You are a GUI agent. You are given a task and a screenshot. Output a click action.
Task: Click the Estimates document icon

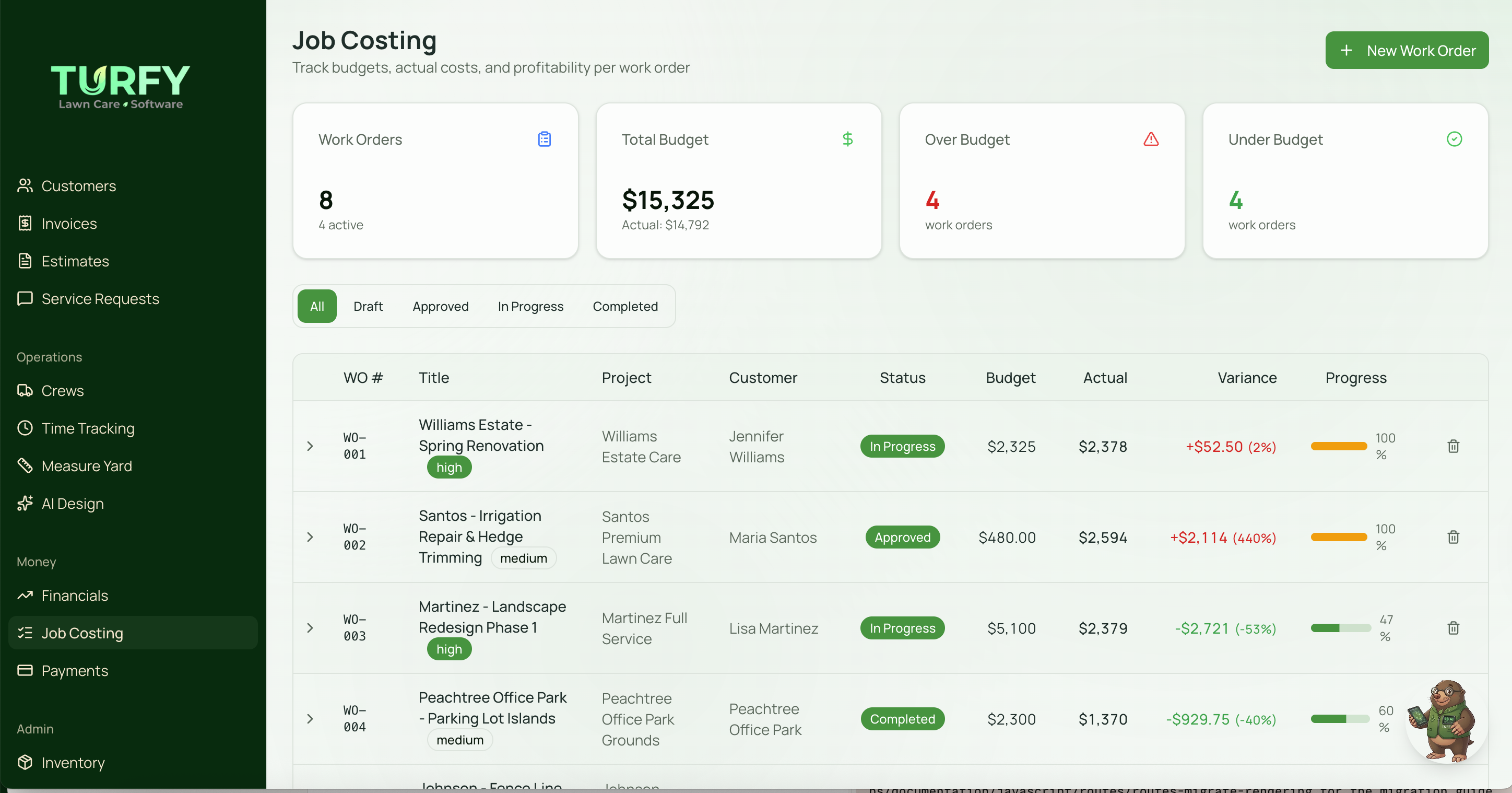[x=25, y=261]
